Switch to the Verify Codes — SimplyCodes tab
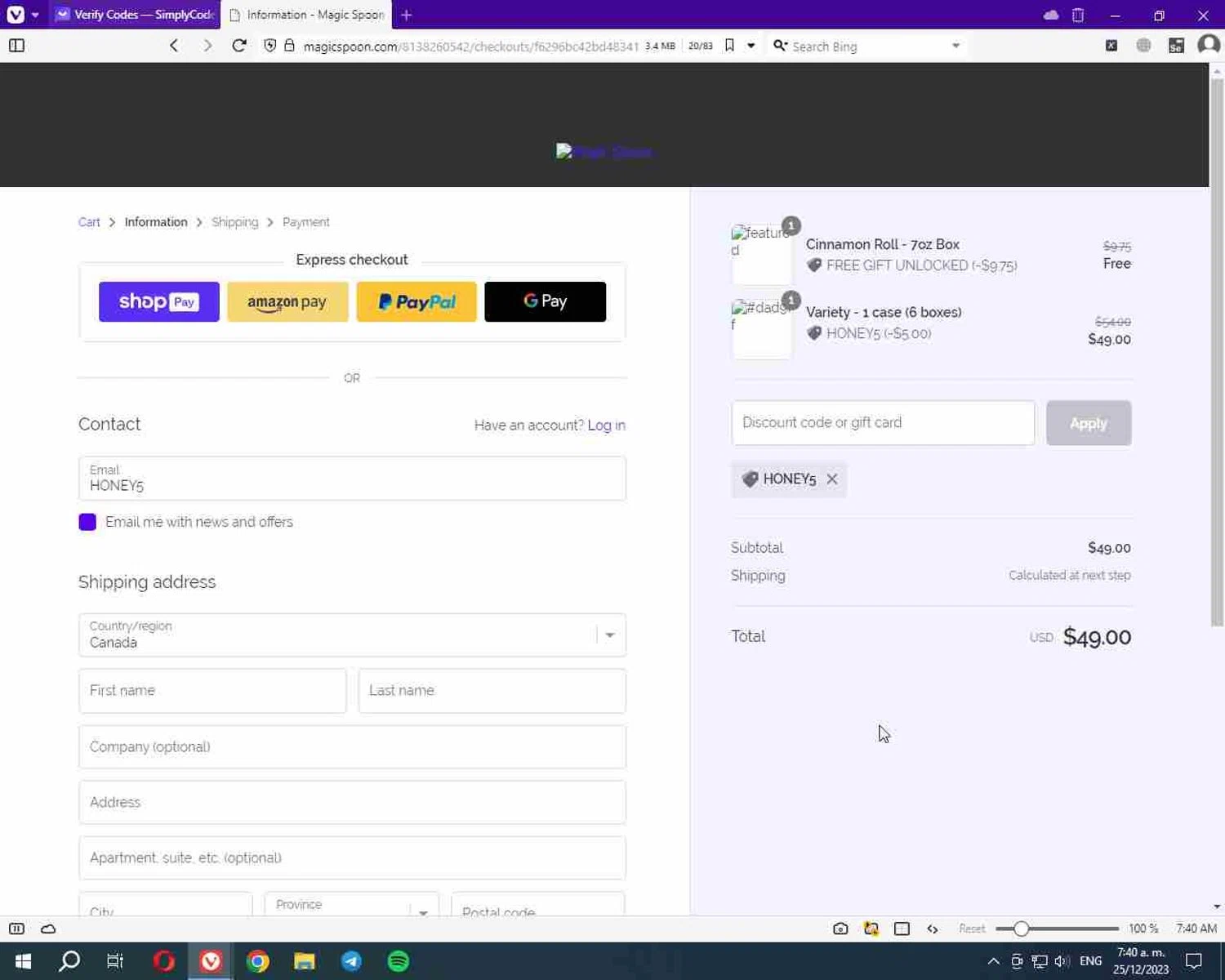Image resolution: width=1225 pixels, height=980 pixels. tap(135, 15)
